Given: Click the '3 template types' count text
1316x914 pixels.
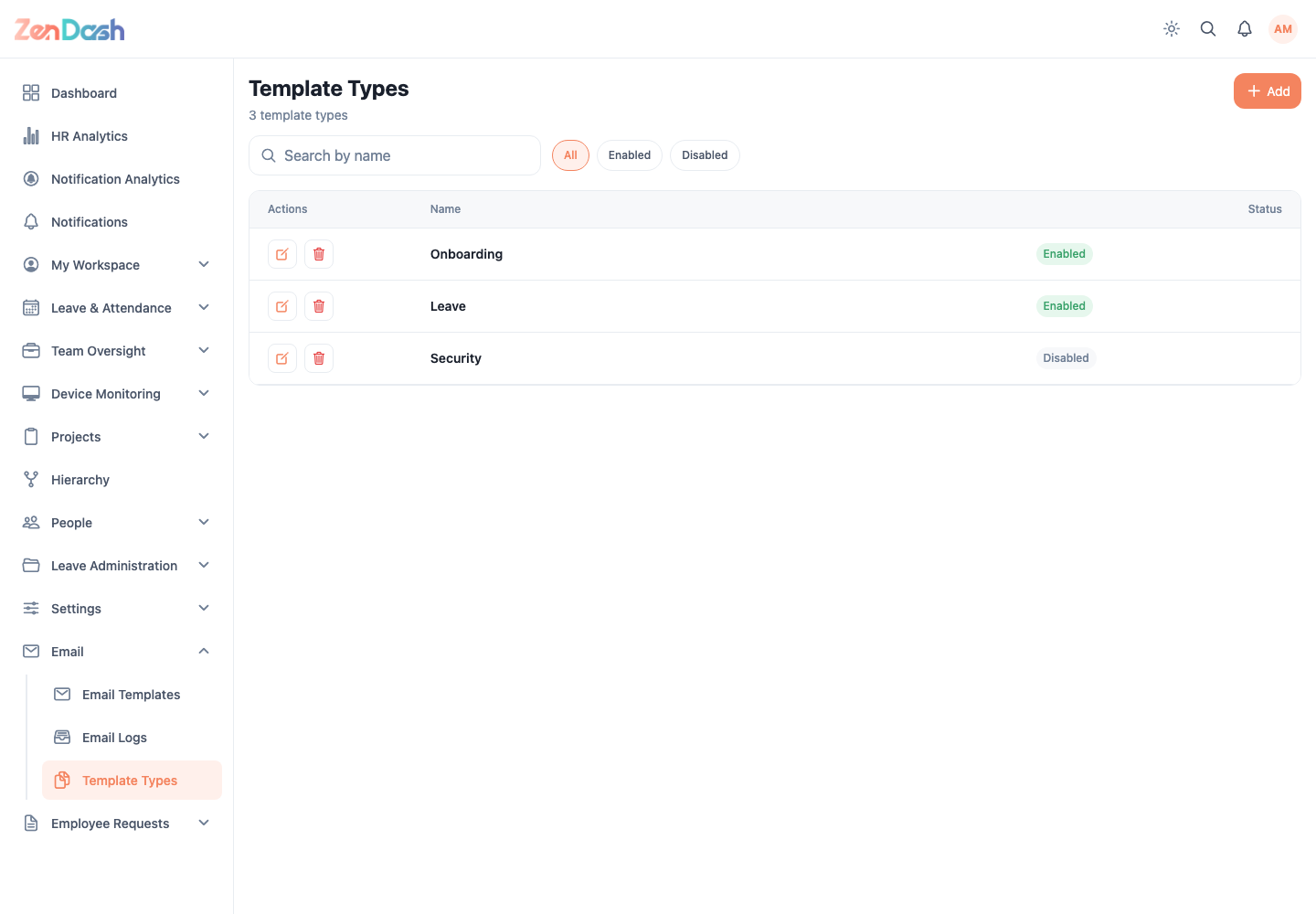Looking at the screenshot, I should pos(298,115).
